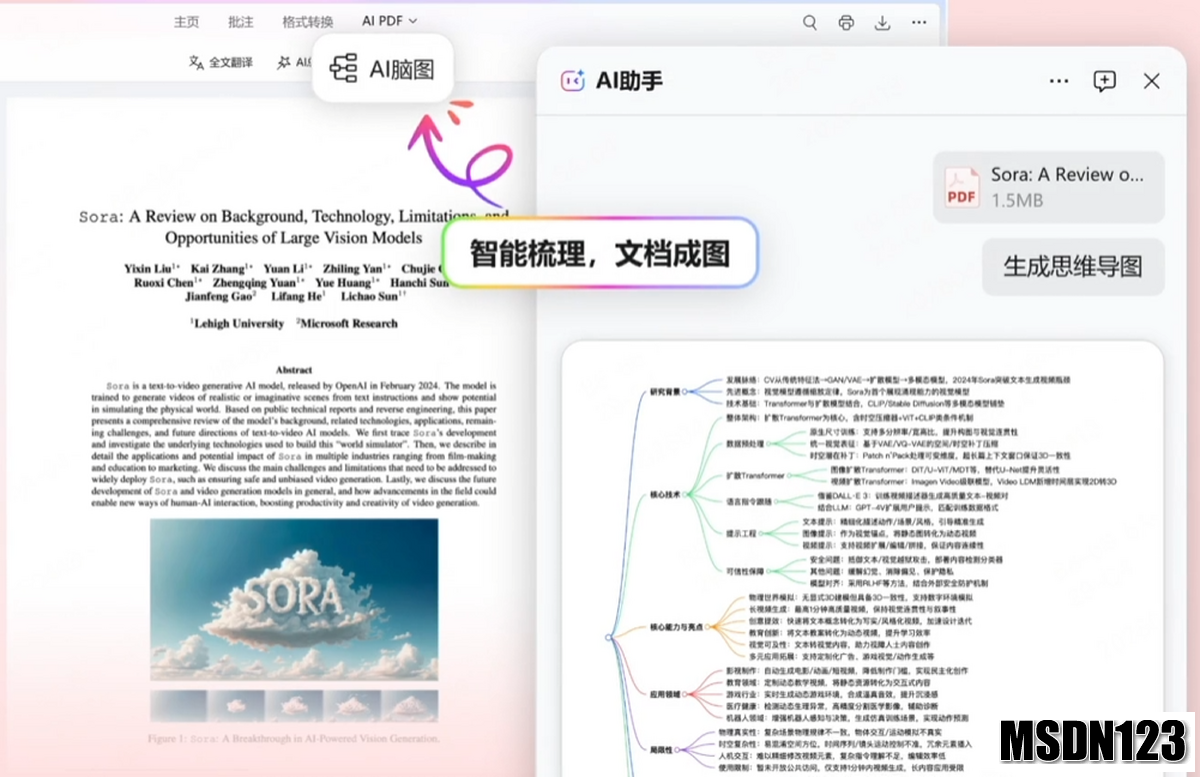
Task: Collapse the 提示工程 branch node
Action: coord(762,534)
